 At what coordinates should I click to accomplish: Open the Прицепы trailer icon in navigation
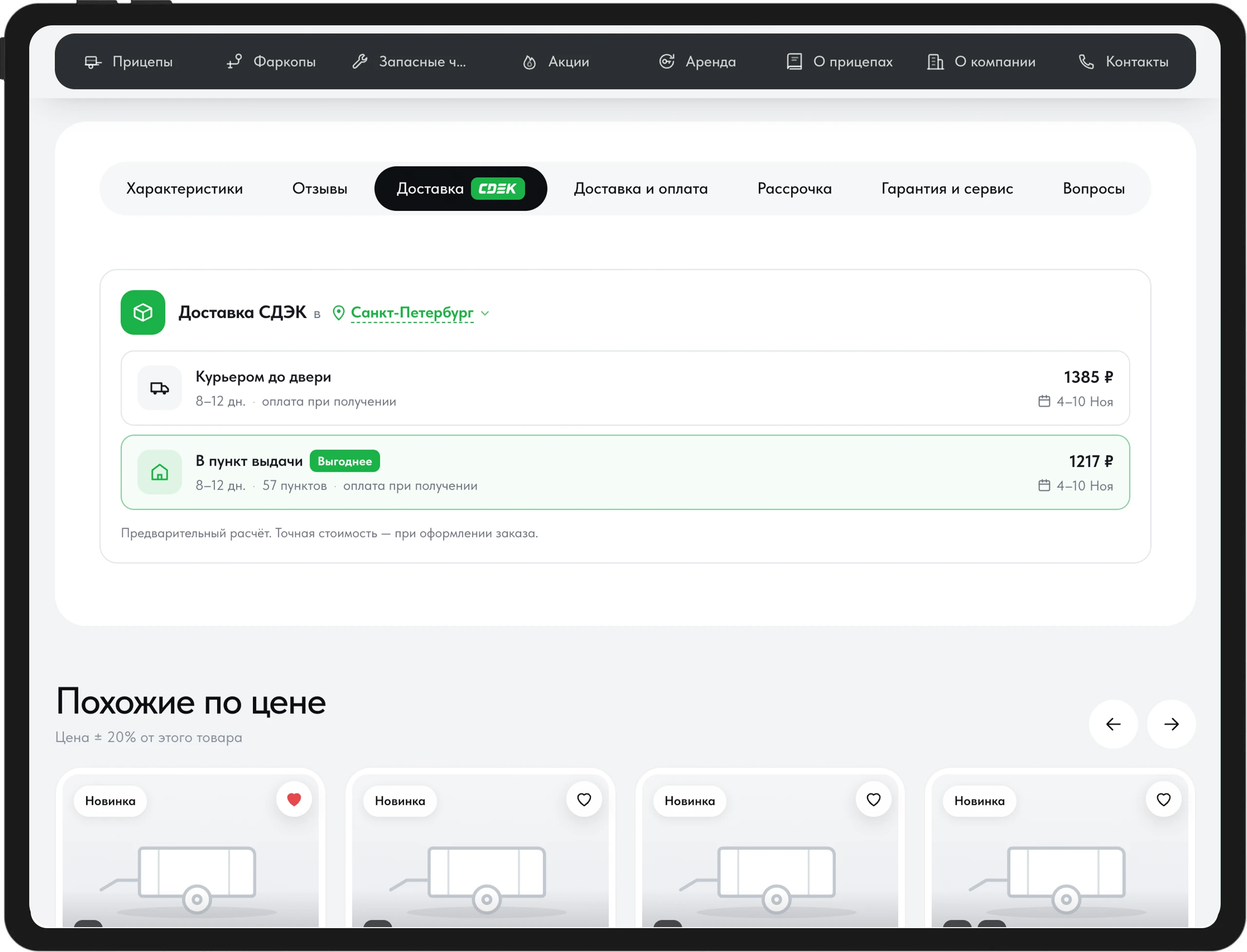[93, 62]
